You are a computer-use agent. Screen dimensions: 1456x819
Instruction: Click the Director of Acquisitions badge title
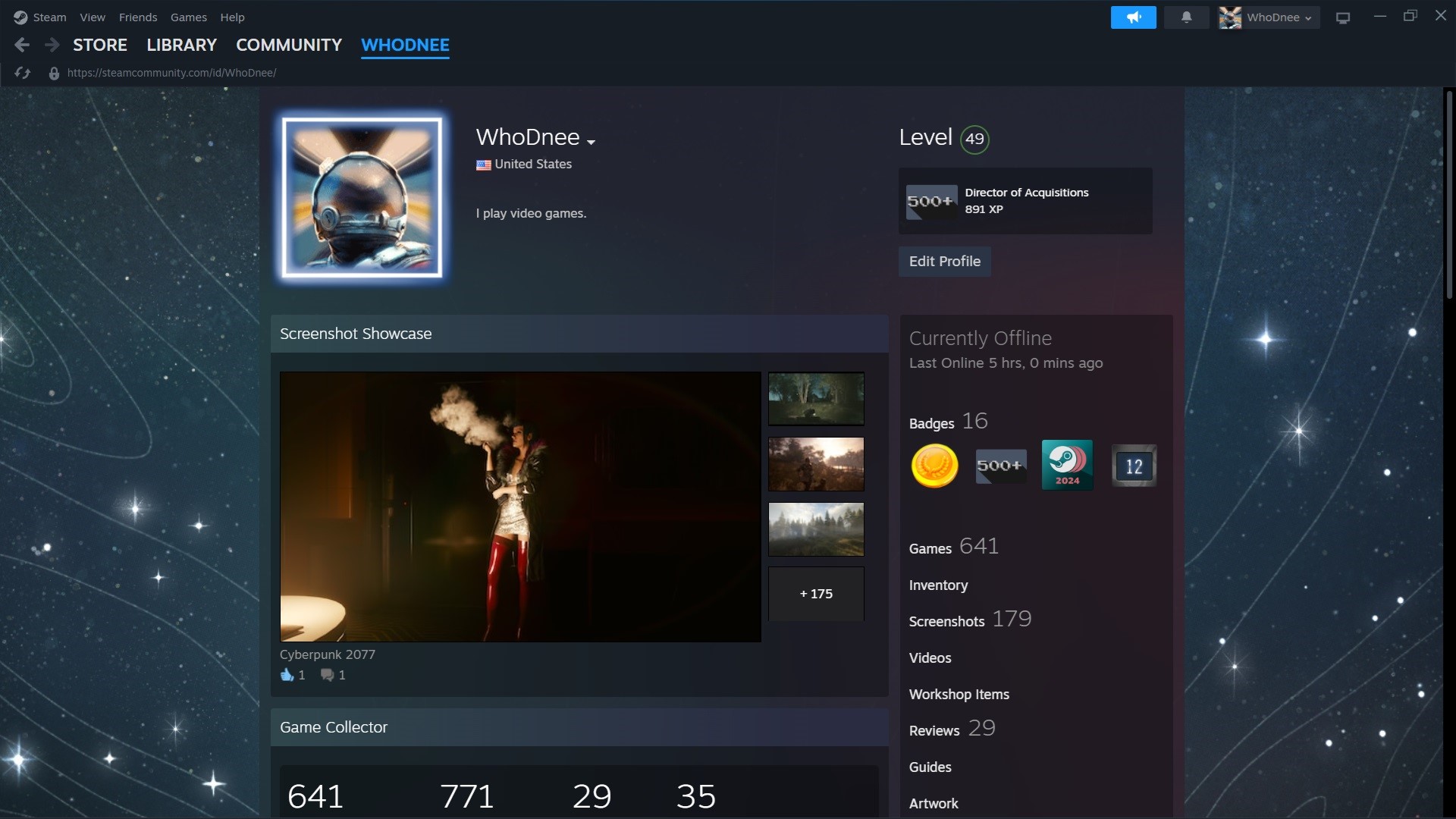click(x=1026, y=193)
